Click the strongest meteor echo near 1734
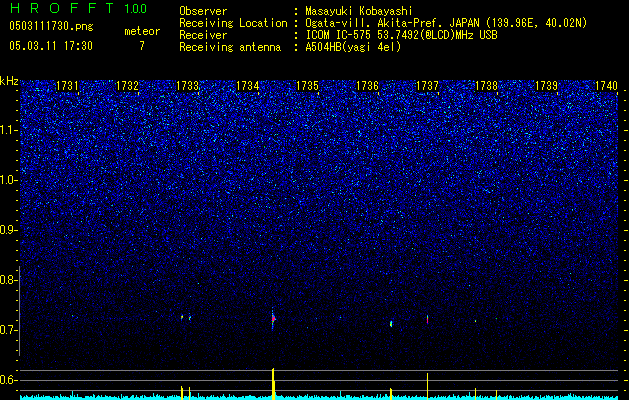This screenshot has height=400, width=629. coord(273,319)
